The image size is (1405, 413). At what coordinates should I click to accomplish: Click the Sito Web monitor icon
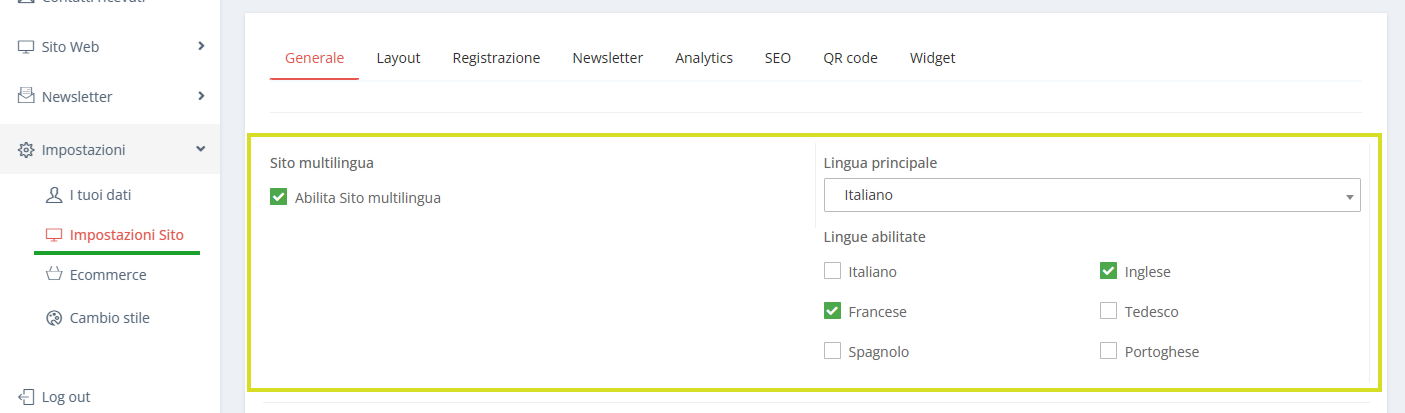pyautogui.click(x=27, y=46)
